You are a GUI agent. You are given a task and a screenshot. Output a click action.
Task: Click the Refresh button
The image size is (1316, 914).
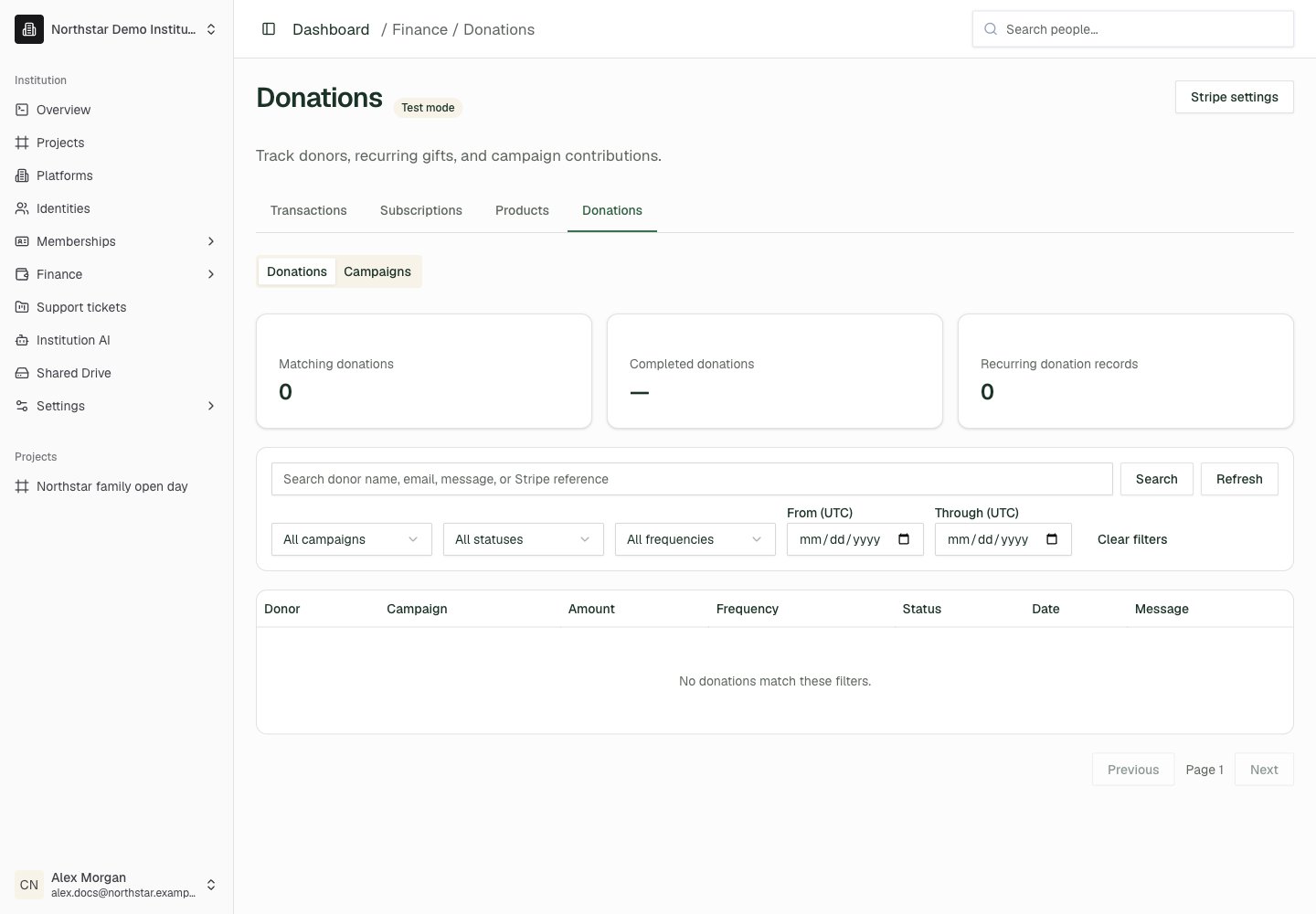1239,479
